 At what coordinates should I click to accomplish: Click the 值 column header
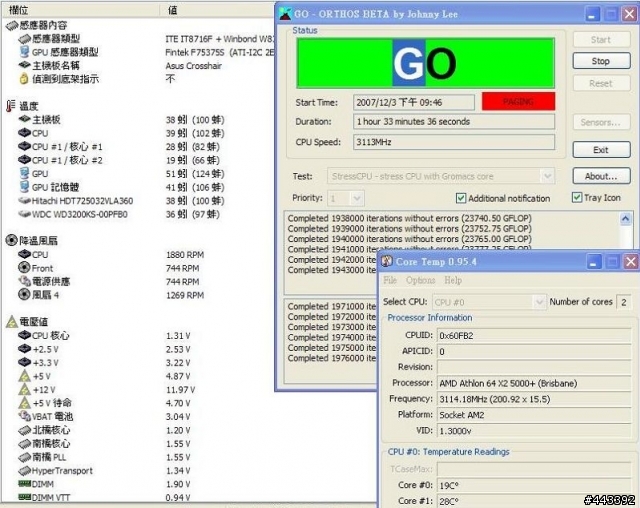tap(217, 10)
